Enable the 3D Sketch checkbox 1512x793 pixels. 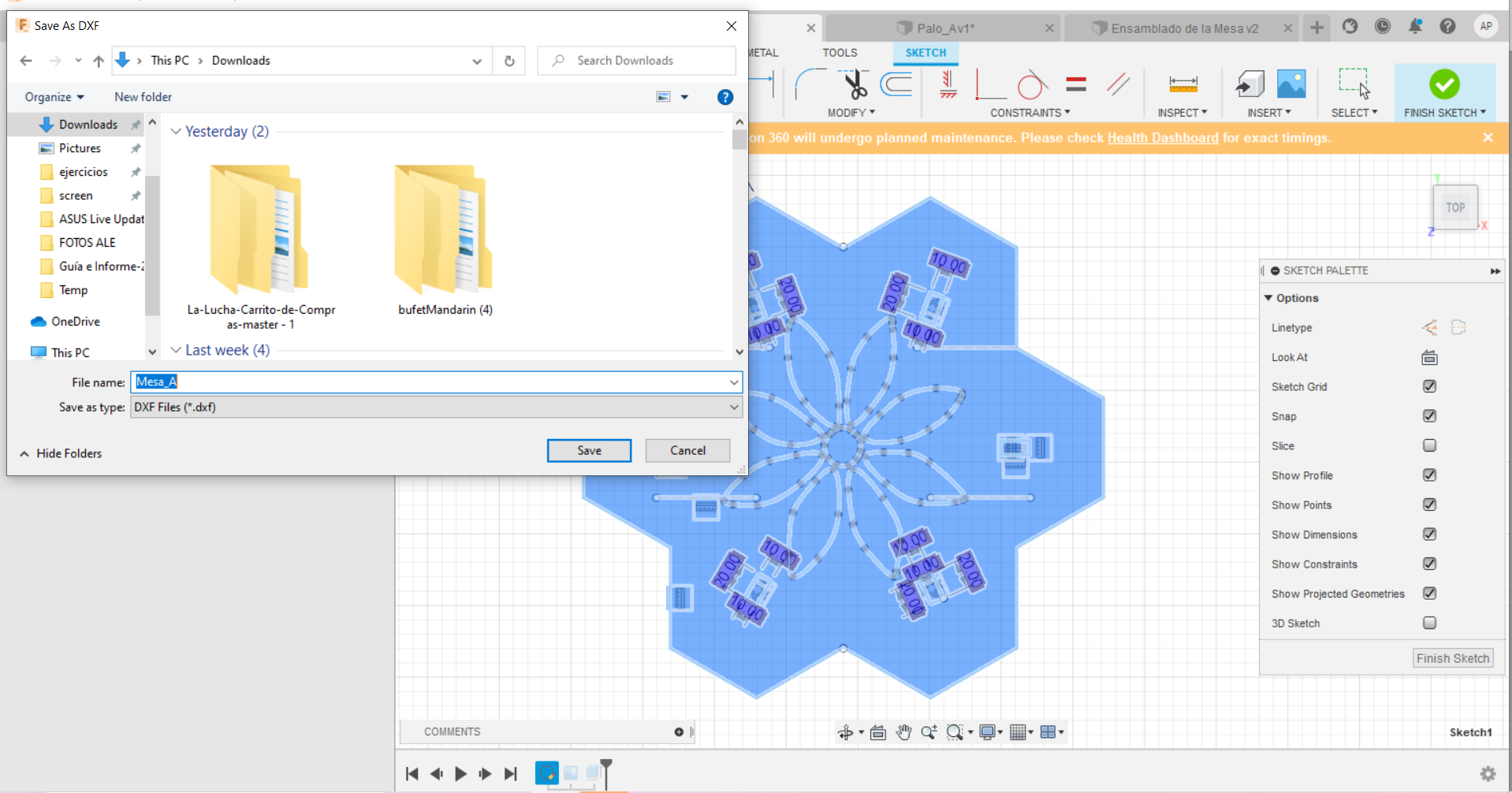(x=1429, y=623)
